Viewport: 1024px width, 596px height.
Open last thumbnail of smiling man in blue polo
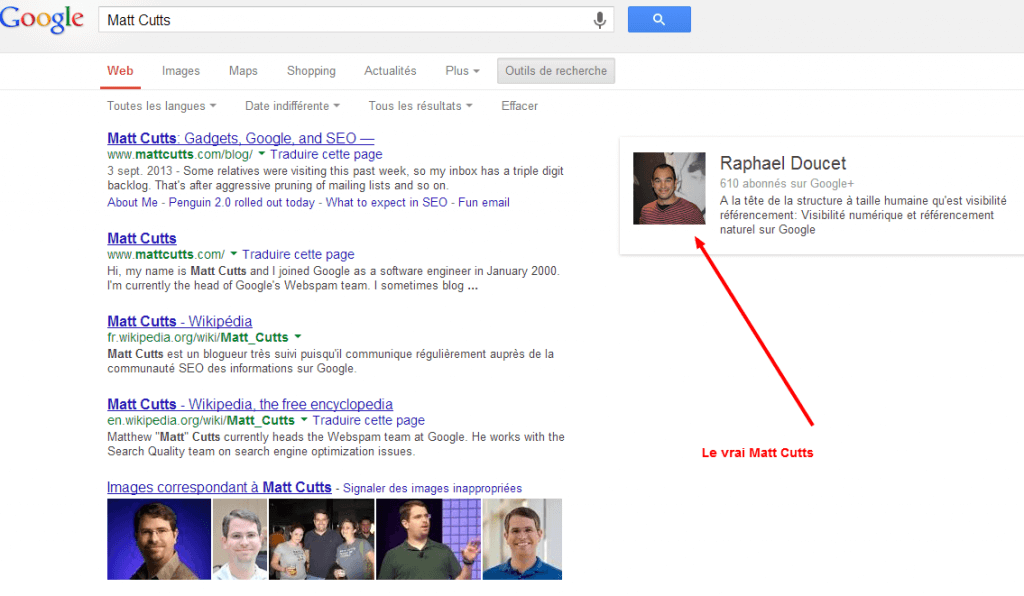click(522, 539)
